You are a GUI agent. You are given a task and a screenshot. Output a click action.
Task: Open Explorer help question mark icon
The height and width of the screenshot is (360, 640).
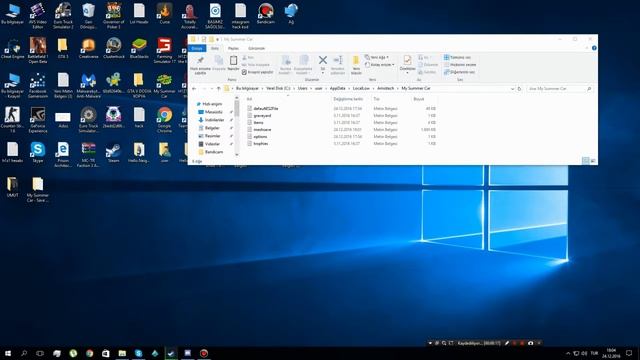coord(594,48)
